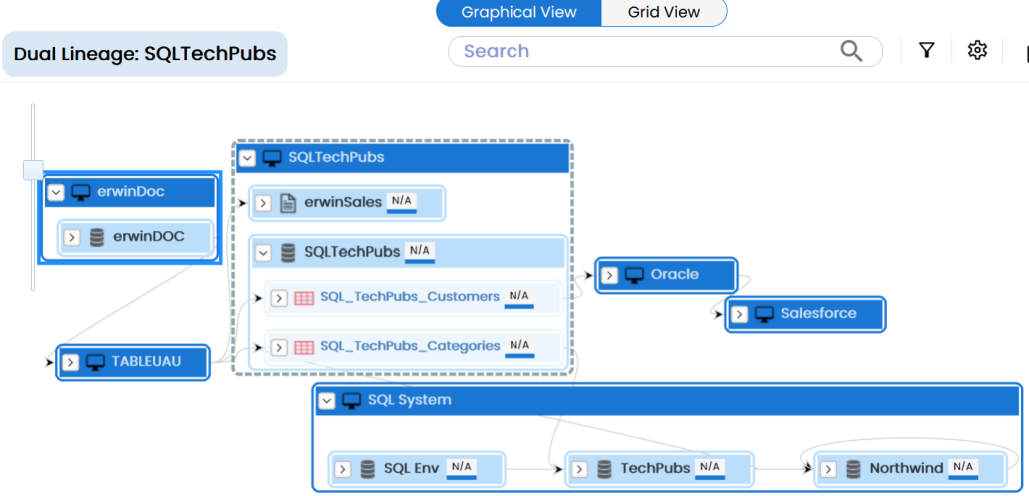The image size is (1029, 496).
Task: Click the magnifying glass search icon
Action: 851,51
